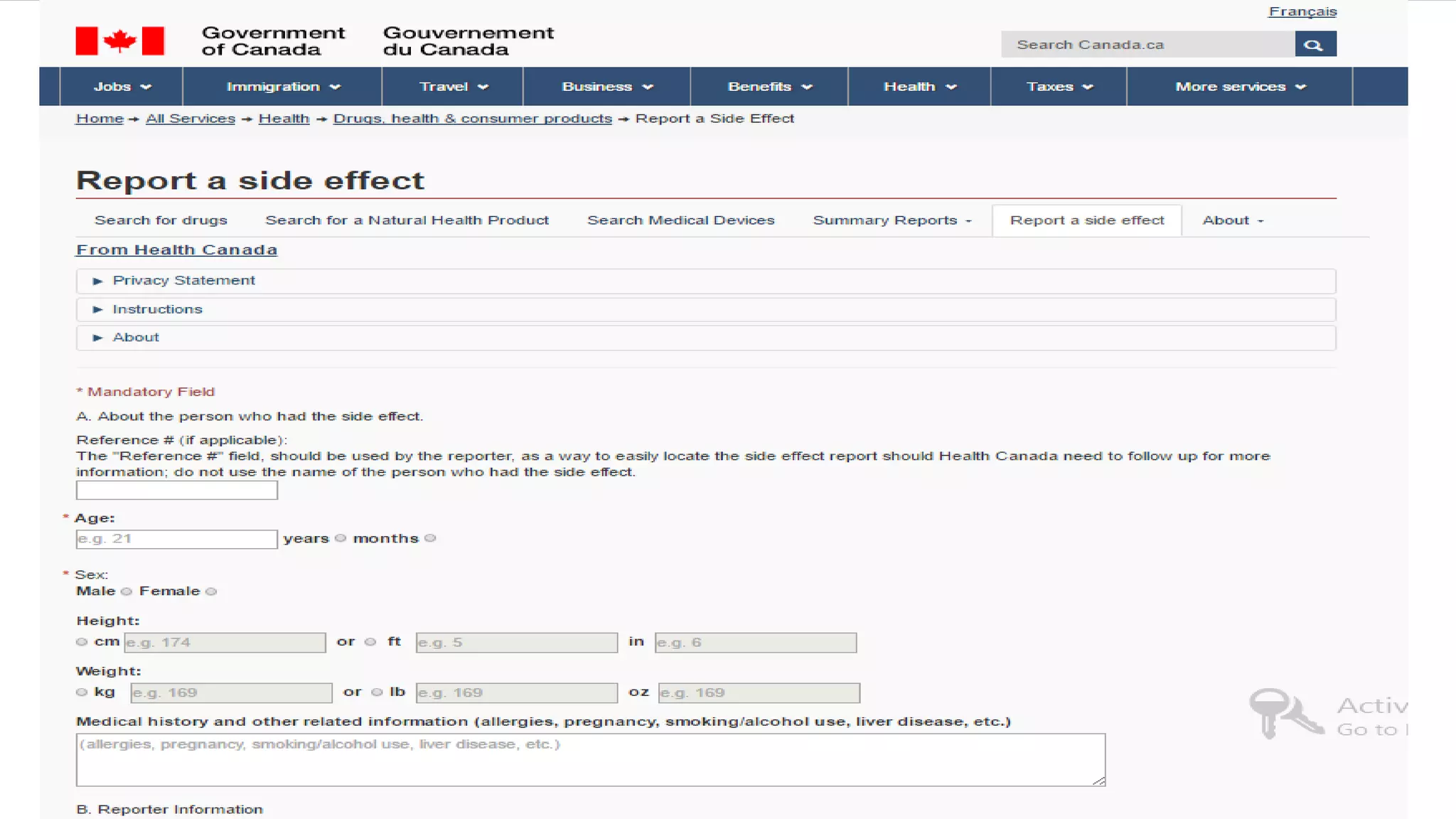Select the months age radio button
Image resolution: width=1456 pixels, height=819 pixels.
coord(430,538)
